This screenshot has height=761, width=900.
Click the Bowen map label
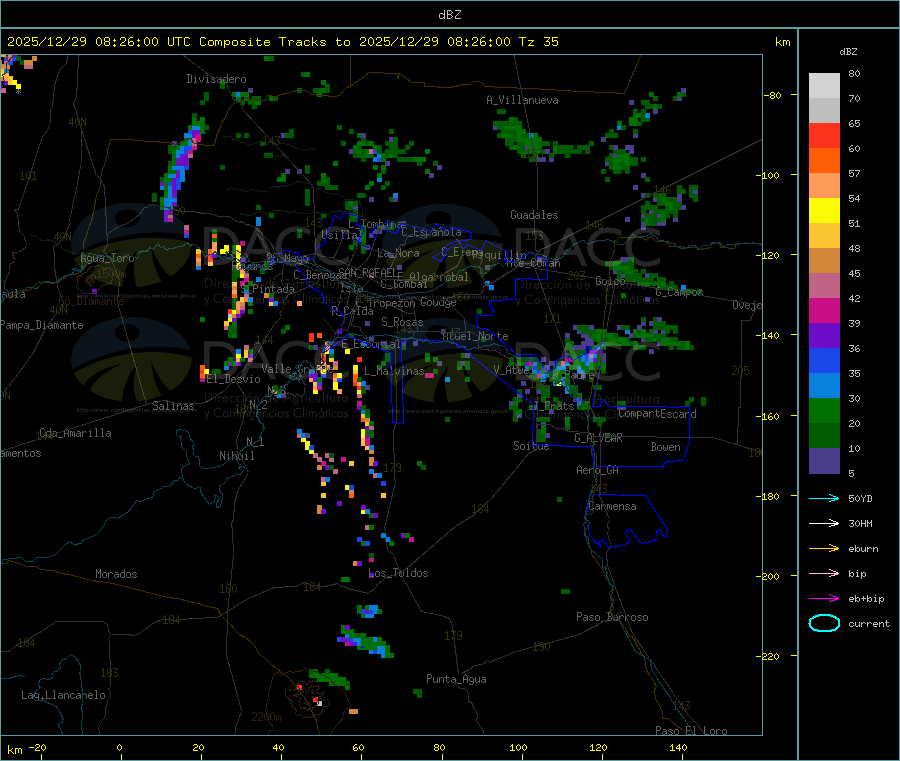(x=665, y=447)
